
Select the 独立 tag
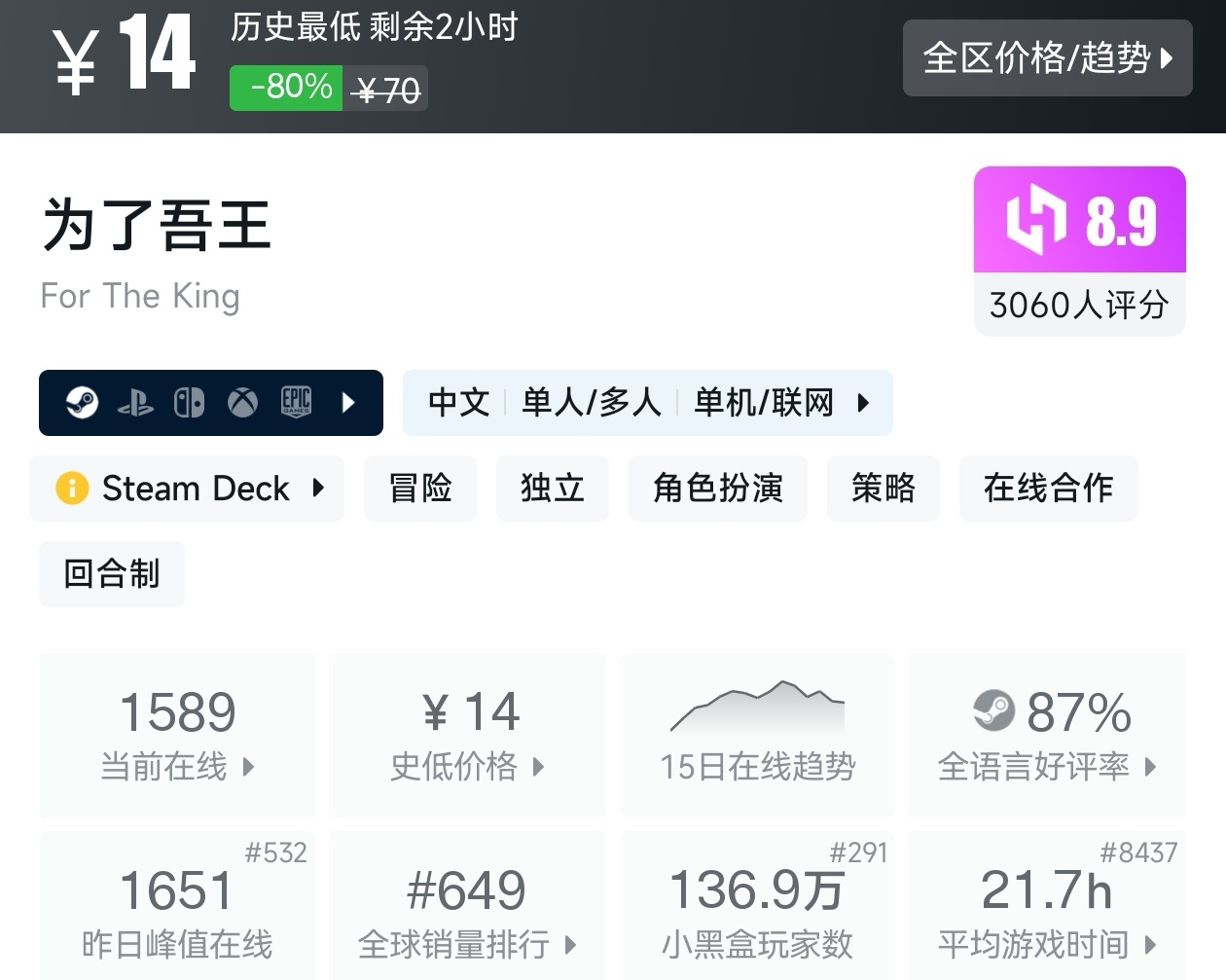tap(553, 489)
